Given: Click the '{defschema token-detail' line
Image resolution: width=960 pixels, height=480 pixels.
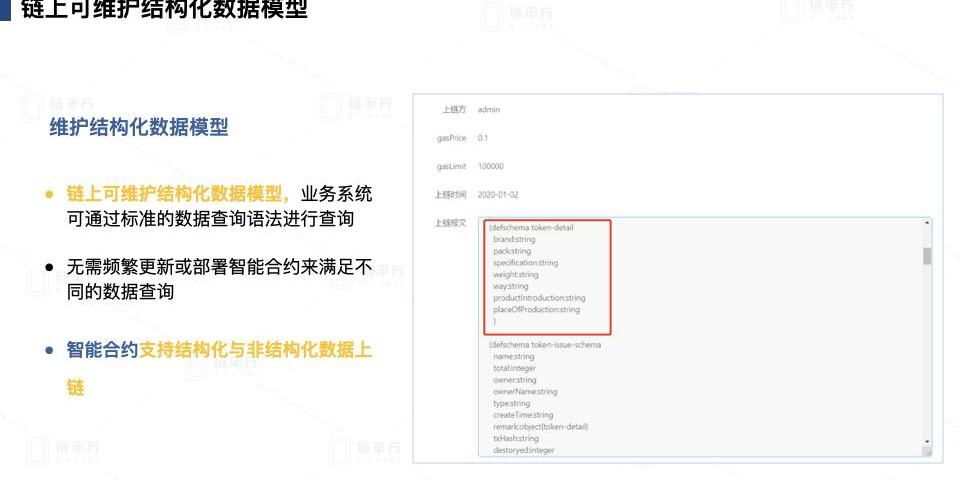Looking at the screenshot, I should [x=531, y=228].
